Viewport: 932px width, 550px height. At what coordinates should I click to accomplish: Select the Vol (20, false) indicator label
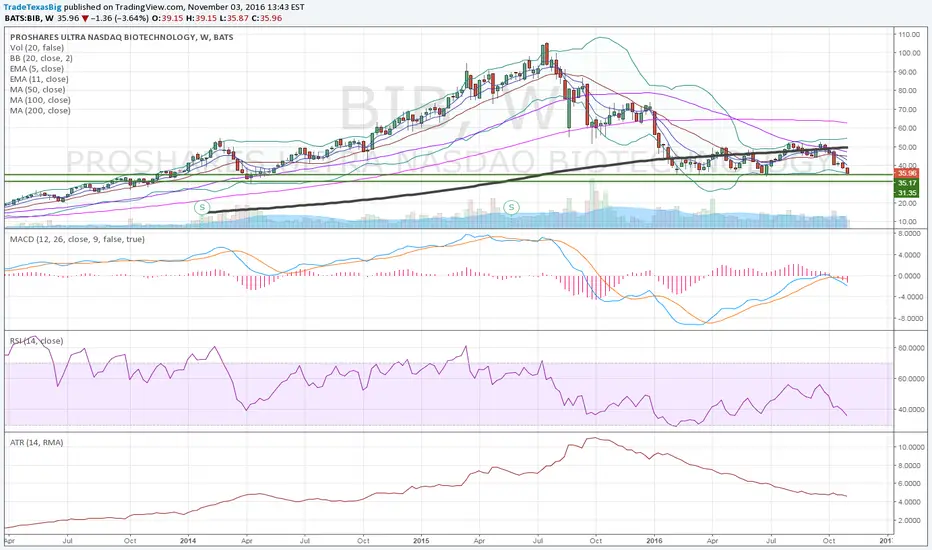tap(37, 48)
